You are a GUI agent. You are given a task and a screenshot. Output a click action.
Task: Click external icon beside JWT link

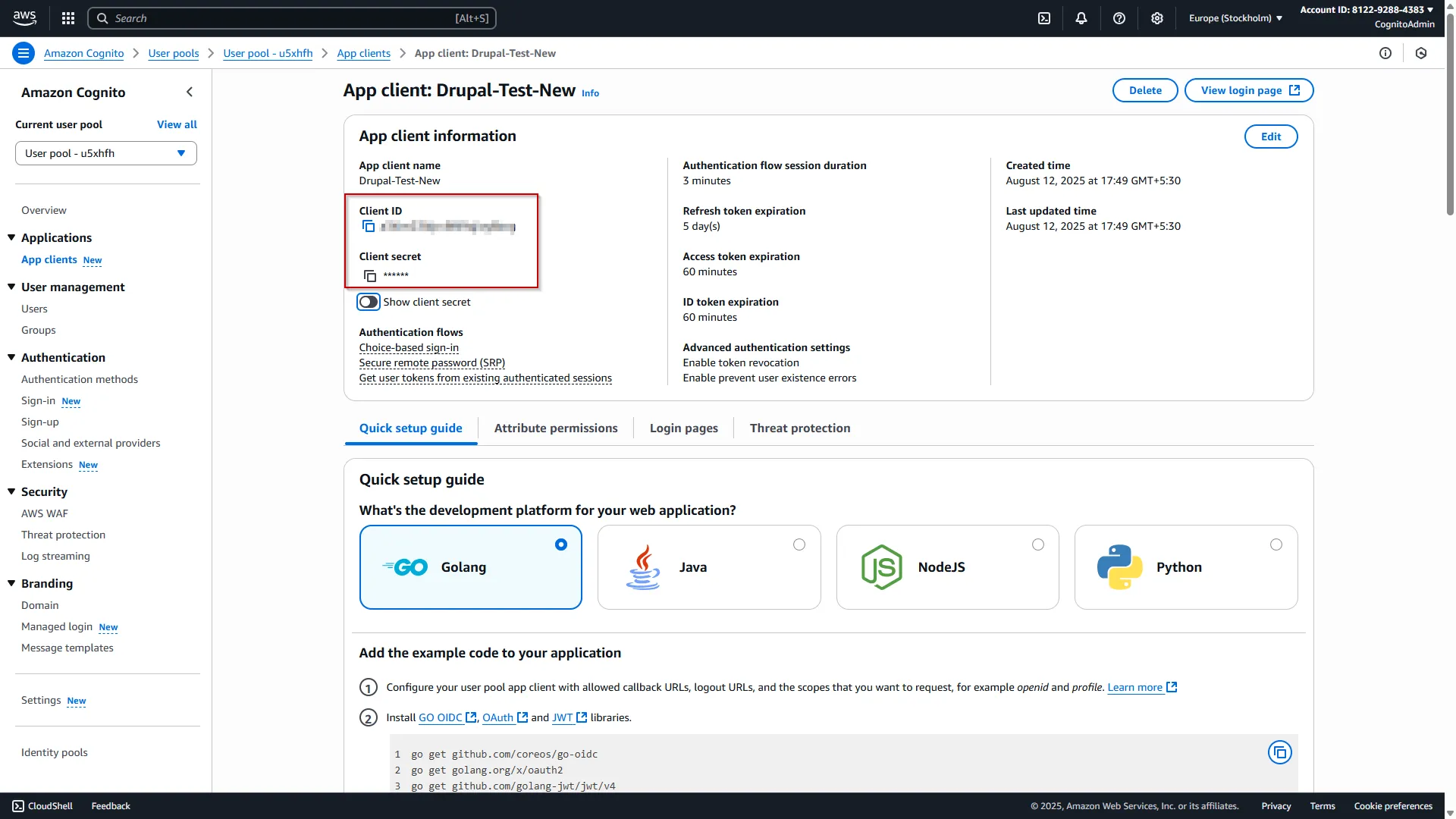point(582,717)
